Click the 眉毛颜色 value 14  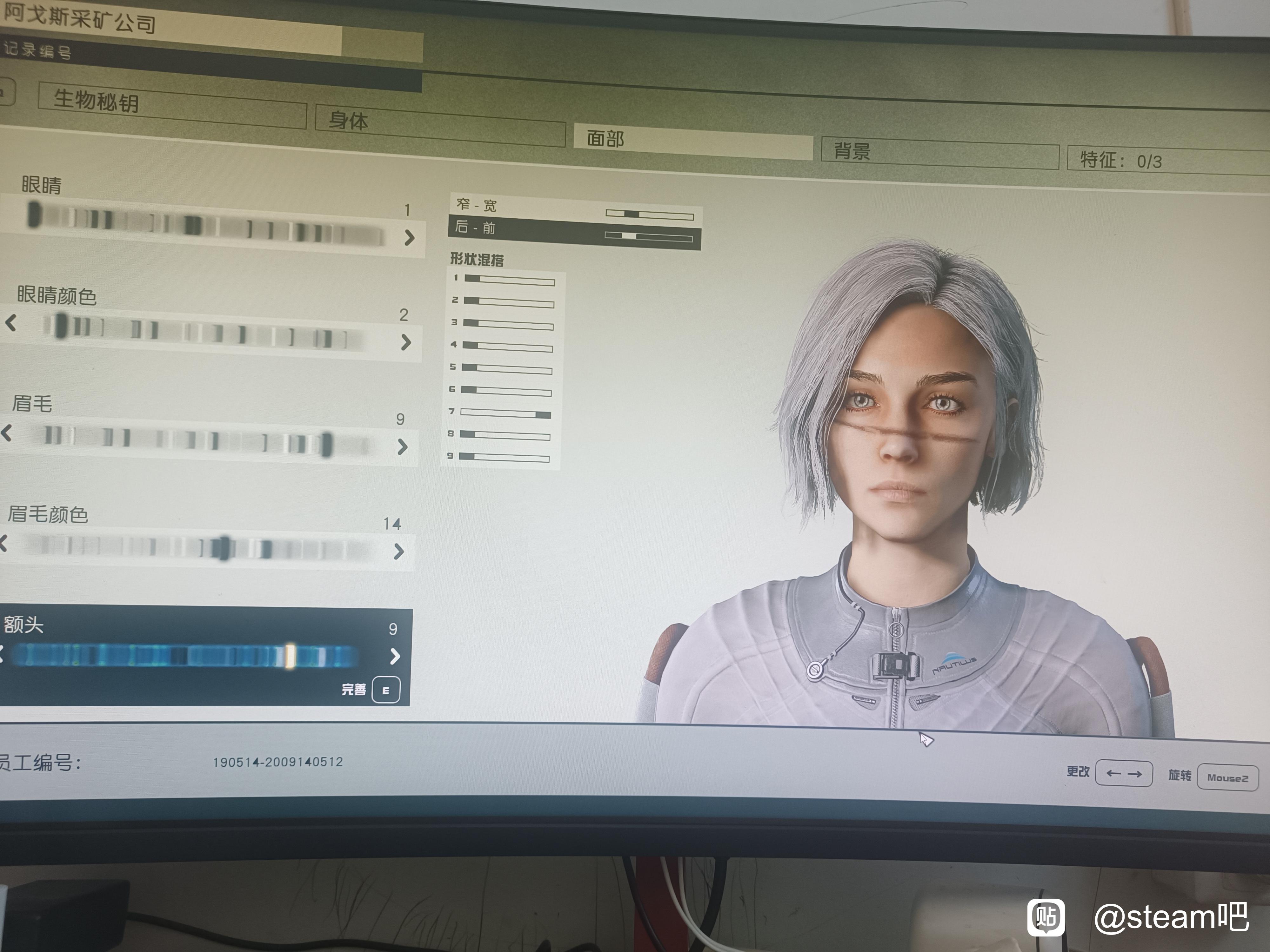[x=392, y=523]
